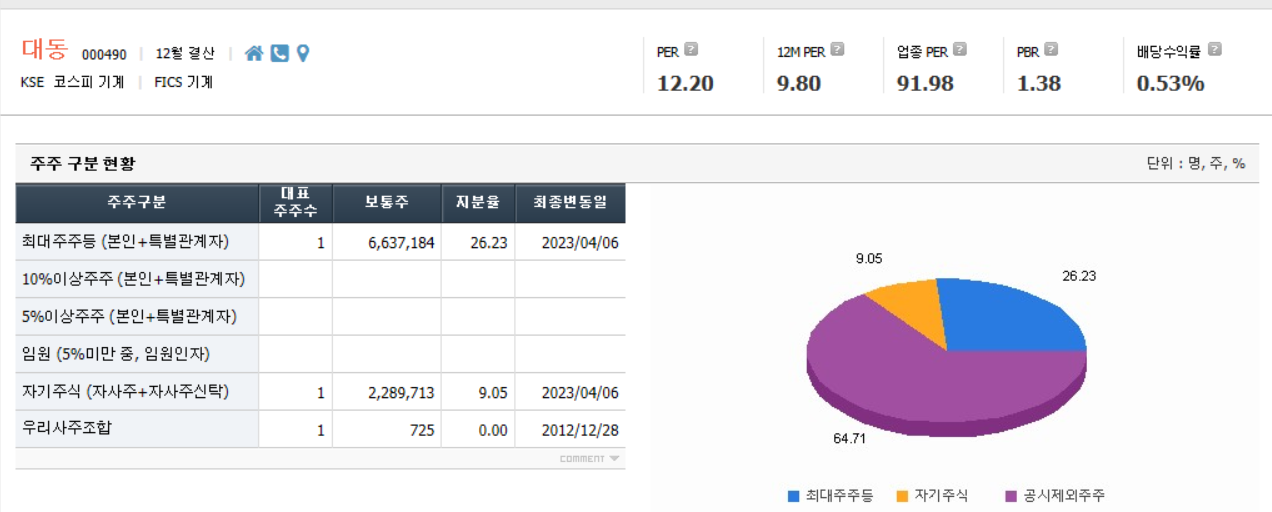Click the 대표주주수 column header
1272x512 pixels.
[295, 203]
